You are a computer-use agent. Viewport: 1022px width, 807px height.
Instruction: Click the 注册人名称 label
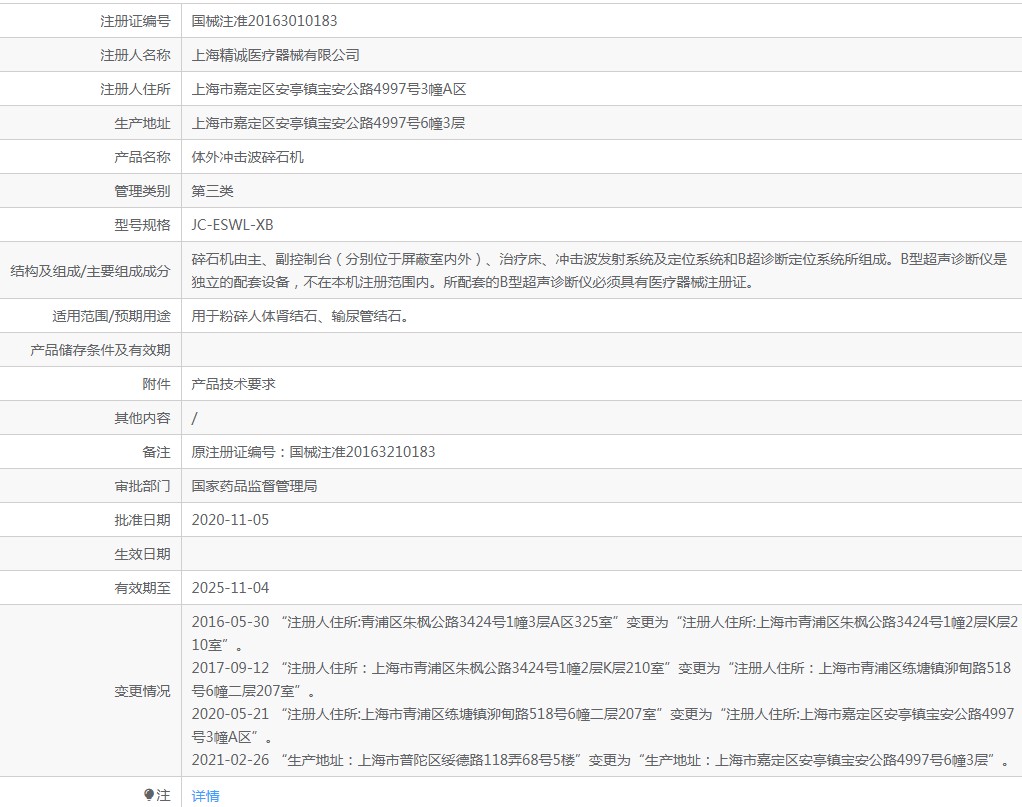coord(135,55)
